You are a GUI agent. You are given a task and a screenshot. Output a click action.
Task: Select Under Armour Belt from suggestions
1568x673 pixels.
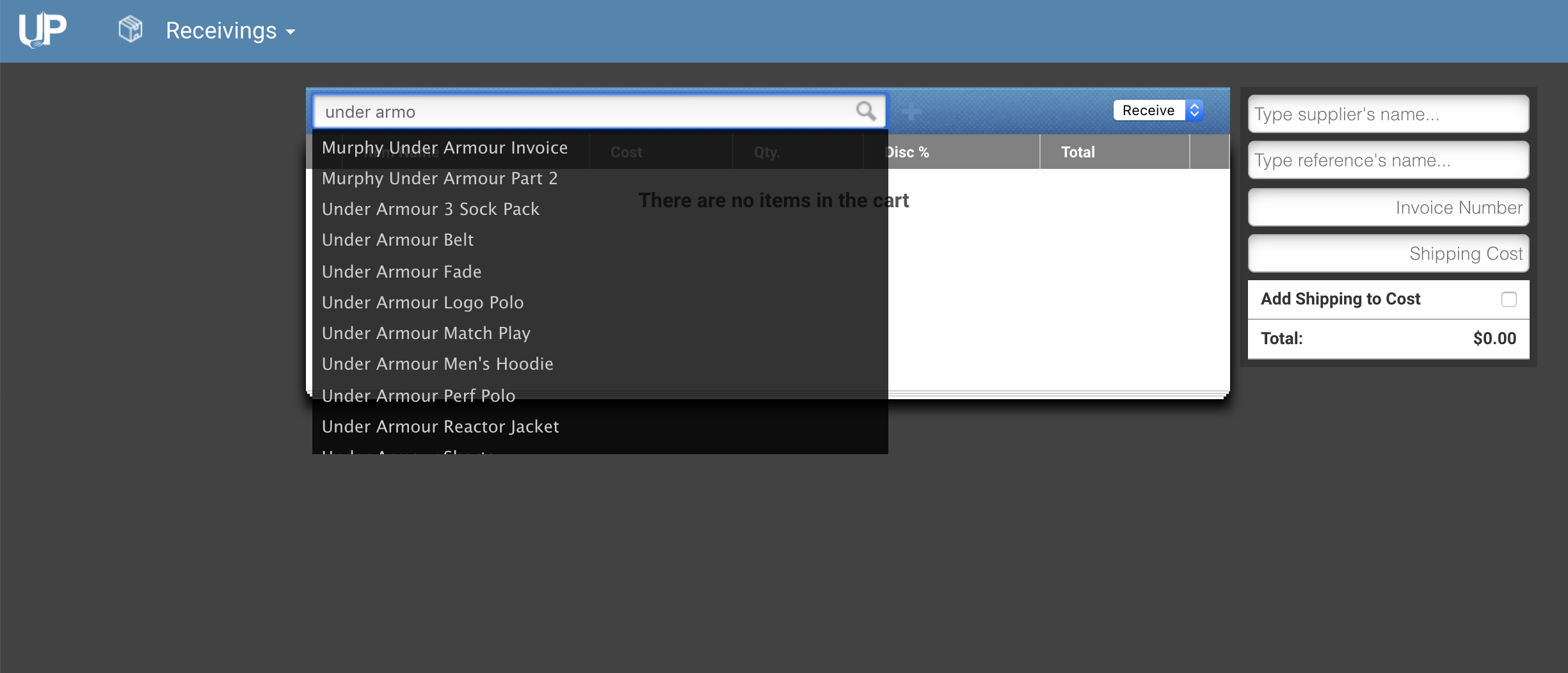(397, 240)
